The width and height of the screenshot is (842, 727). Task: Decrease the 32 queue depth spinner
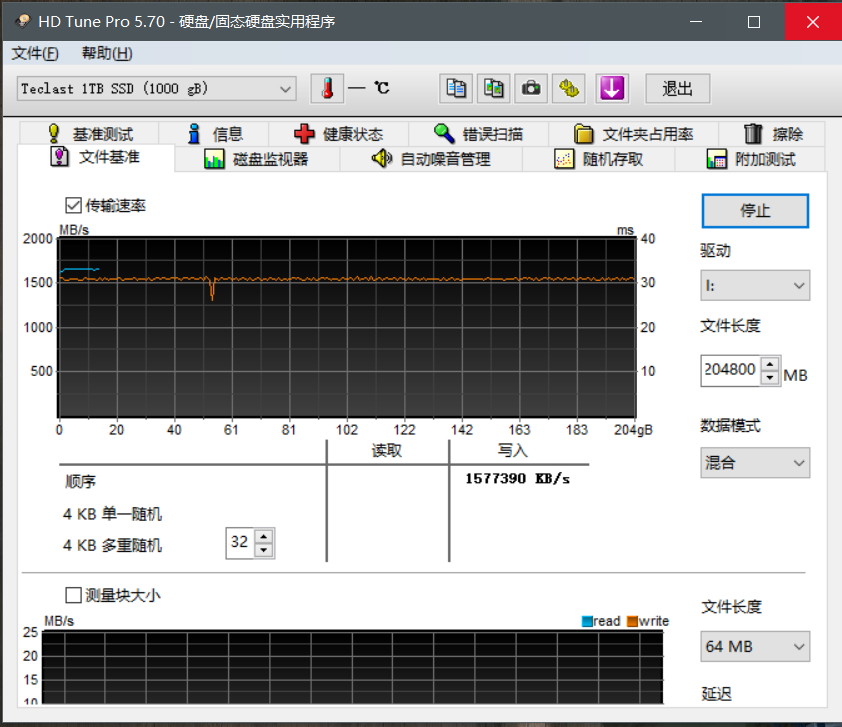(264, 550)
